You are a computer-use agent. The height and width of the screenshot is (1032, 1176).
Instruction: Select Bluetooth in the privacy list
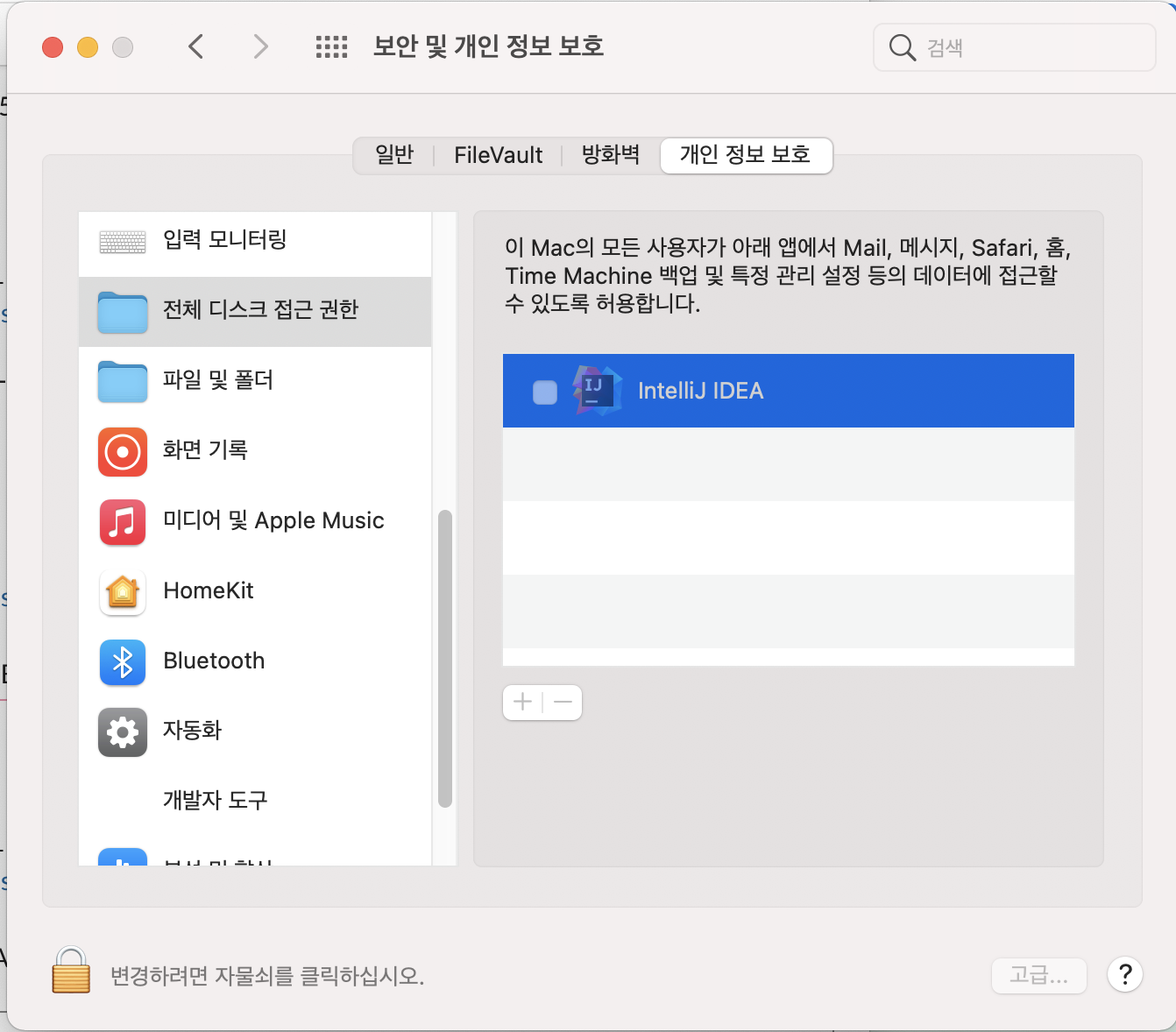pos(255,662)
